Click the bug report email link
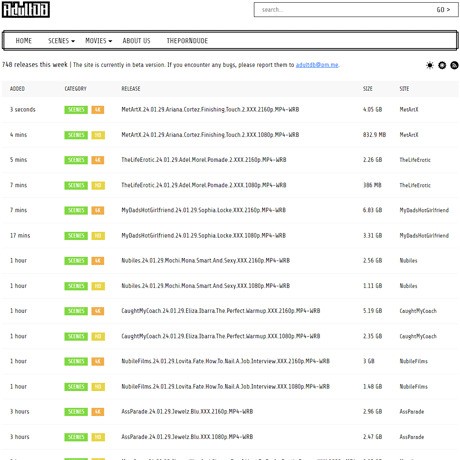This screenshot has width=460, height=460. 317,65
